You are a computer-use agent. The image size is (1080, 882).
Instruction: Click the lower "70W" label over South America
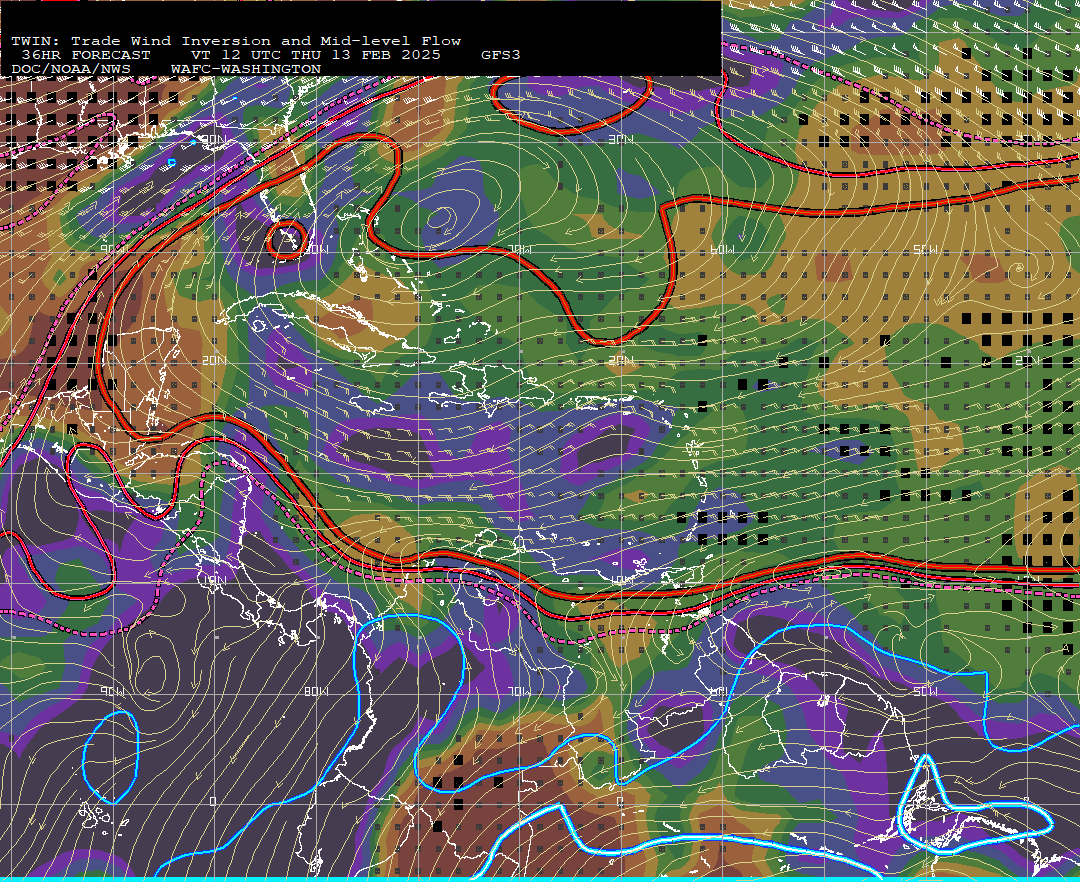pyautogui.click(x=519, y=691)
